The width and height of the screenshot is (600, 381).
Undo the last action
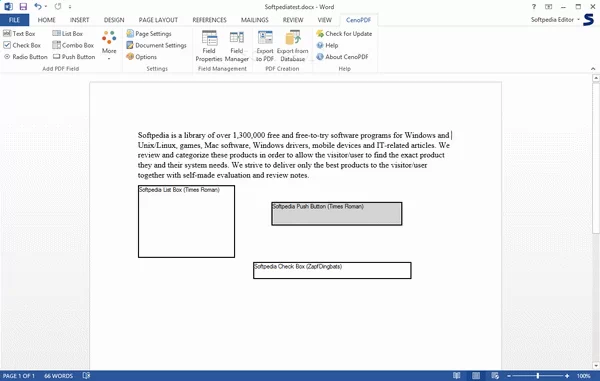click(x=38, y=7)
